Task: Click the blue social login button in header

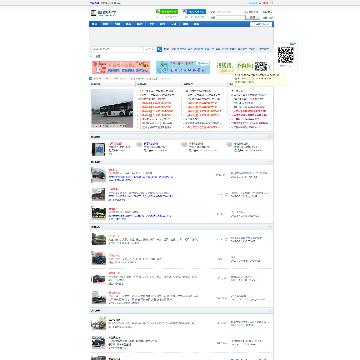Action: click(194, 11)
